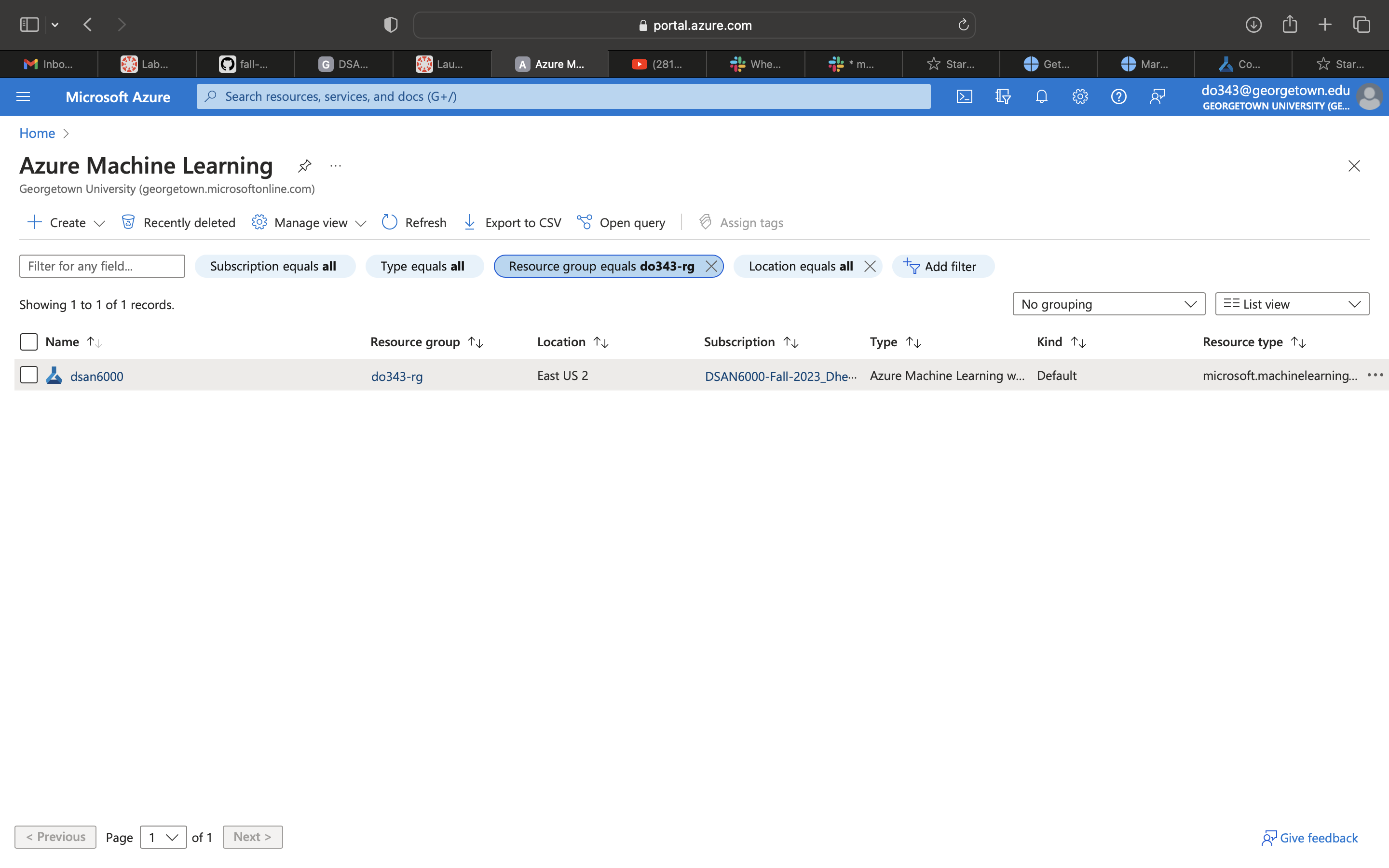
Task: Pin Azure Machine Learning to dashboard
Action: coord(304,166)
